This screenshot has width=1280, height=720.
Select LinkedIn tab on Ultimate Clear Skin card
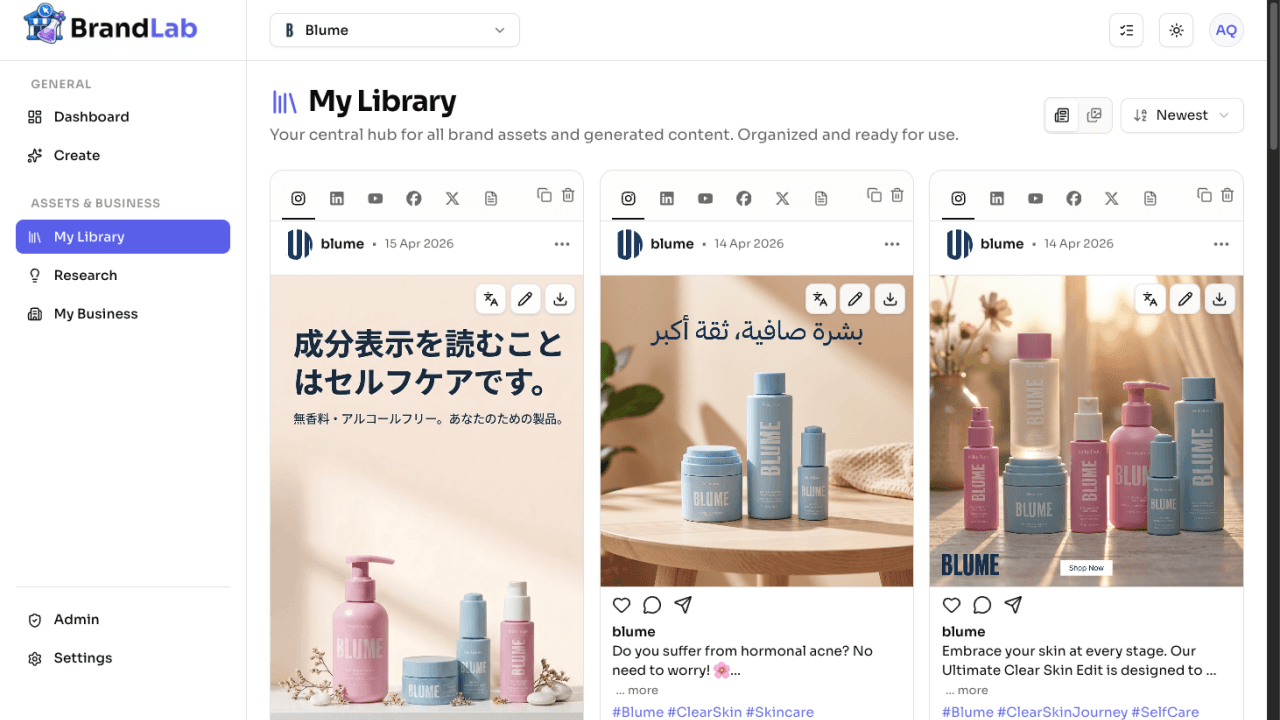(x=997, y=198)
